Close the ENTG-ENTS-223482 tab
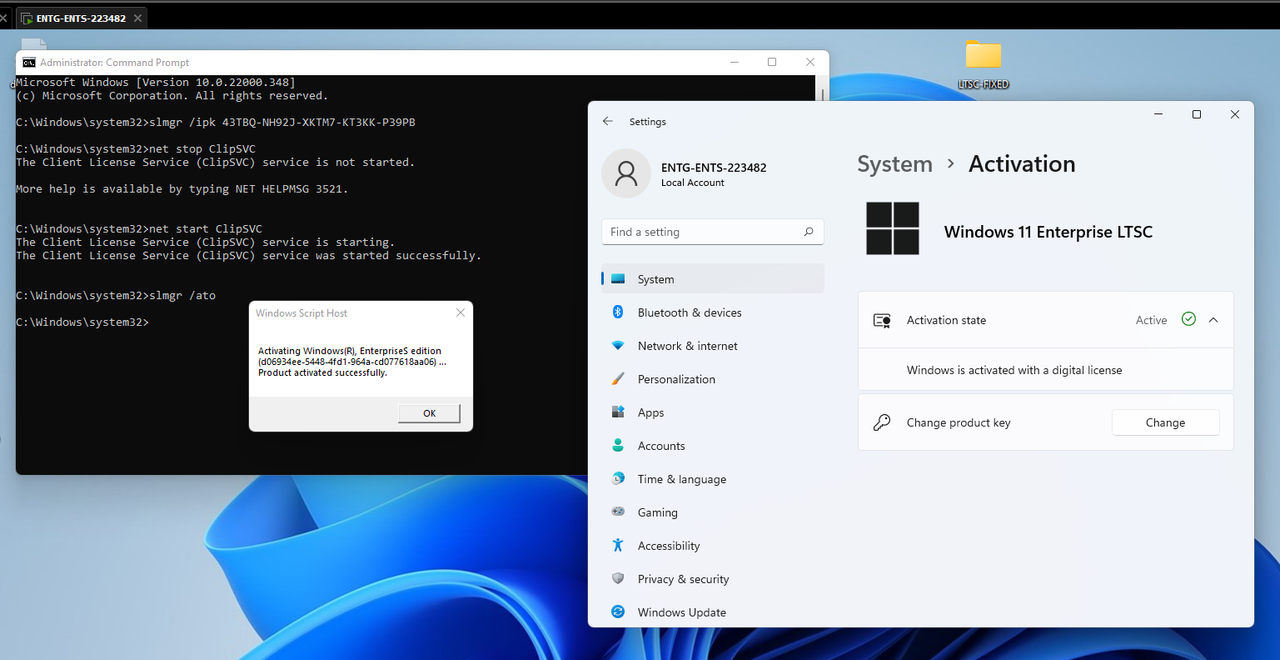This screenshot has height=660, width=1280. point(138,18)
